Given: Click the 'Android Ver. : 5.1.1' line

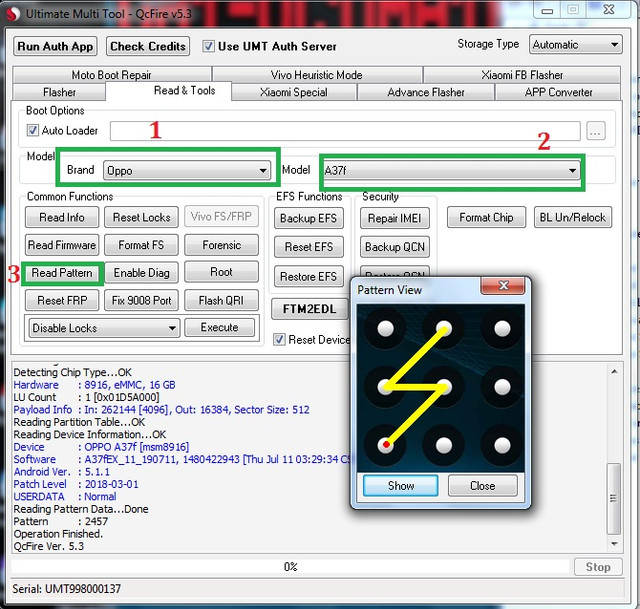Looking at the screenshot, I should click(62, 471).
